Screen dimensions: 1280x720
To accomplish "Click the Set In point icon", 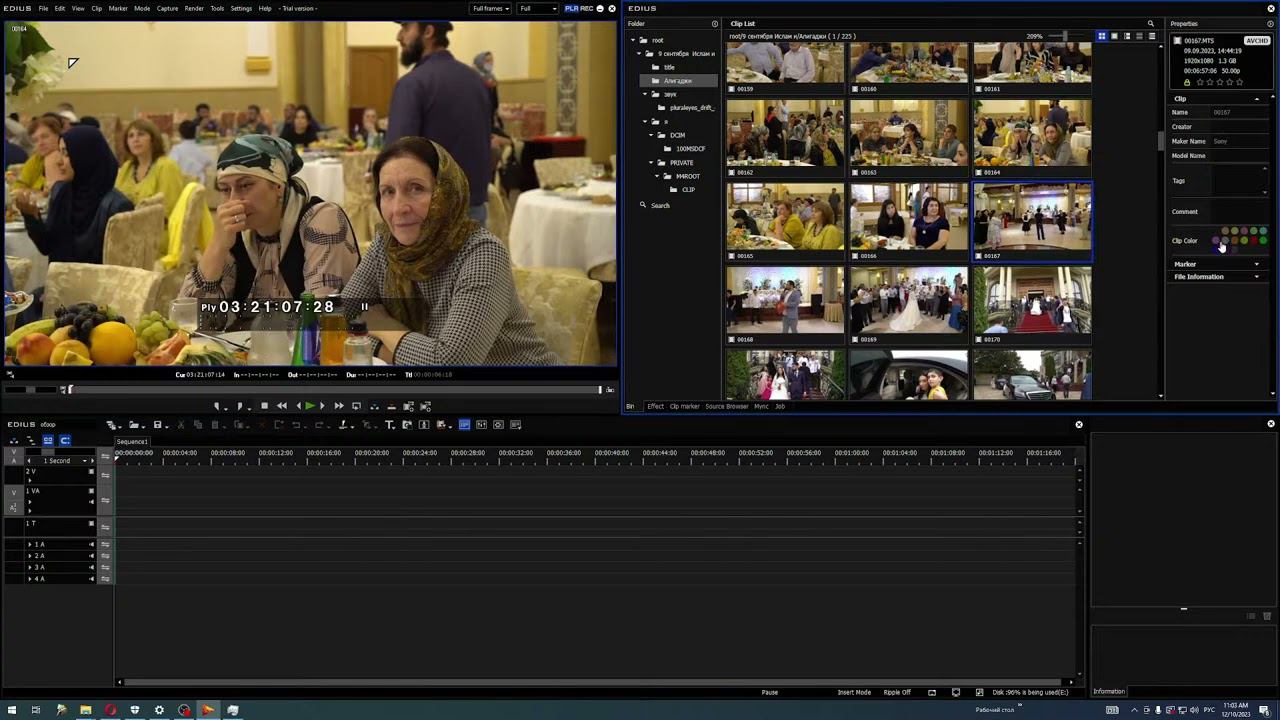I will (218, 406).
